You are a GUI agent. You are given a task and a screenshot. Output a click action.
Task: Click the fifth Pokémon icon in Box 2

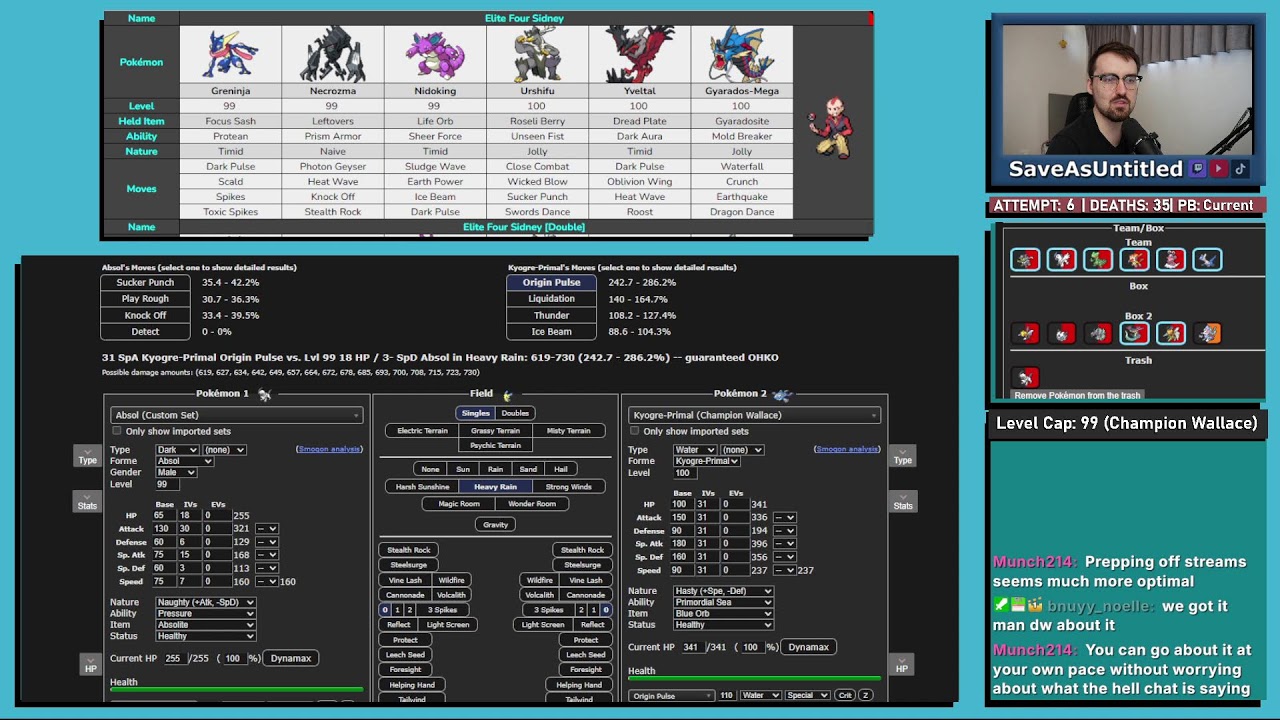point(1171,333)
